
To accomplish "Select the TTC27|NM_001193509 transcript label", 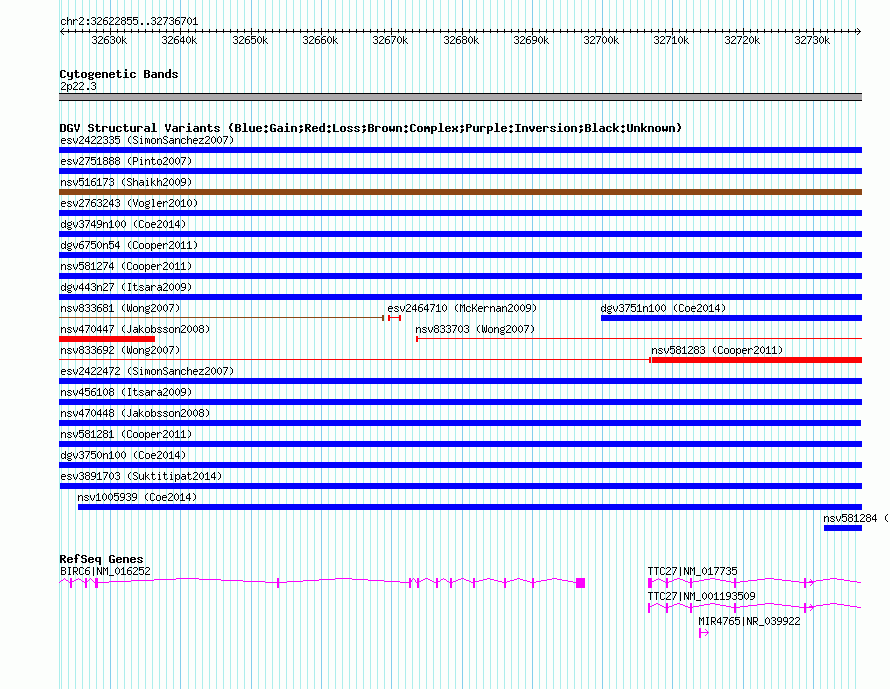I will (702, 596).
